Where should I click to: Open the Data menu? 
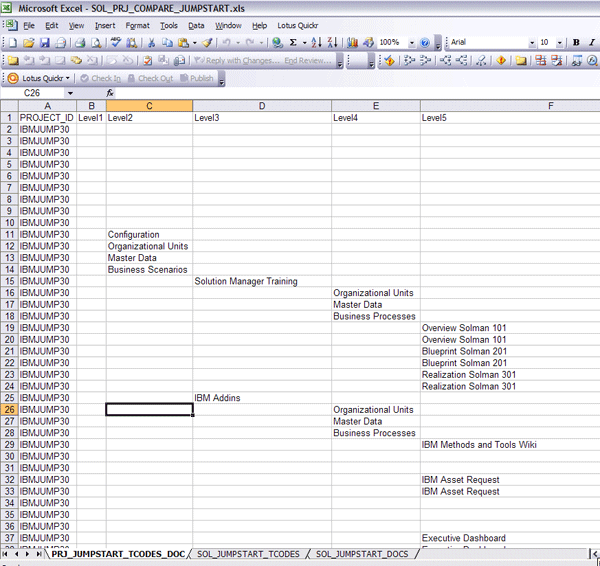[196, 25]
